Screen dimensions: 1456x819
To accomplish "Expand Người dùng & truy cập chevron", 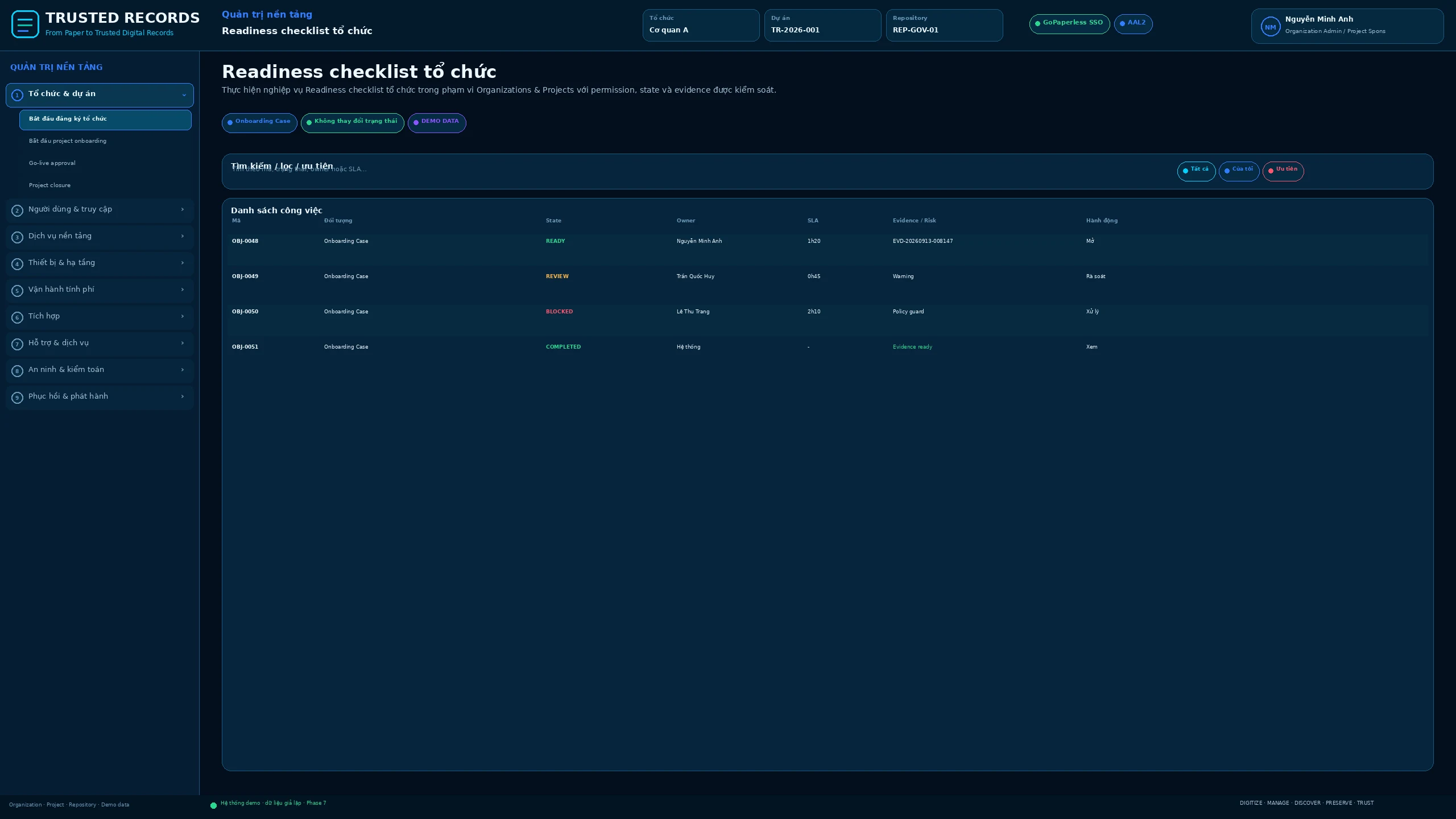I will point(183,209).
